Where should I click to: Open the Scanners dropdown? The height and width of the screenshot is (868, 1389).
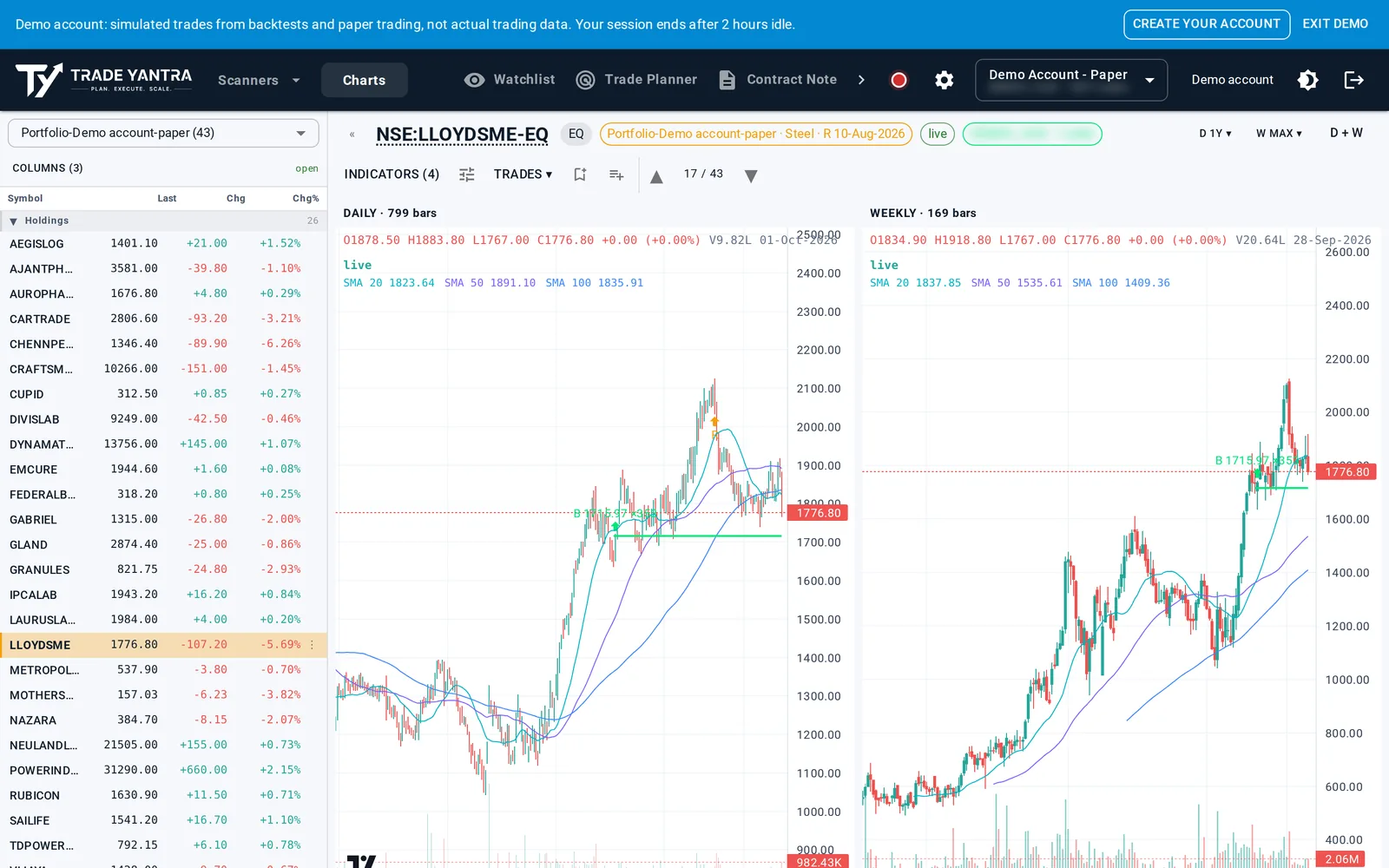coord(259,80)
